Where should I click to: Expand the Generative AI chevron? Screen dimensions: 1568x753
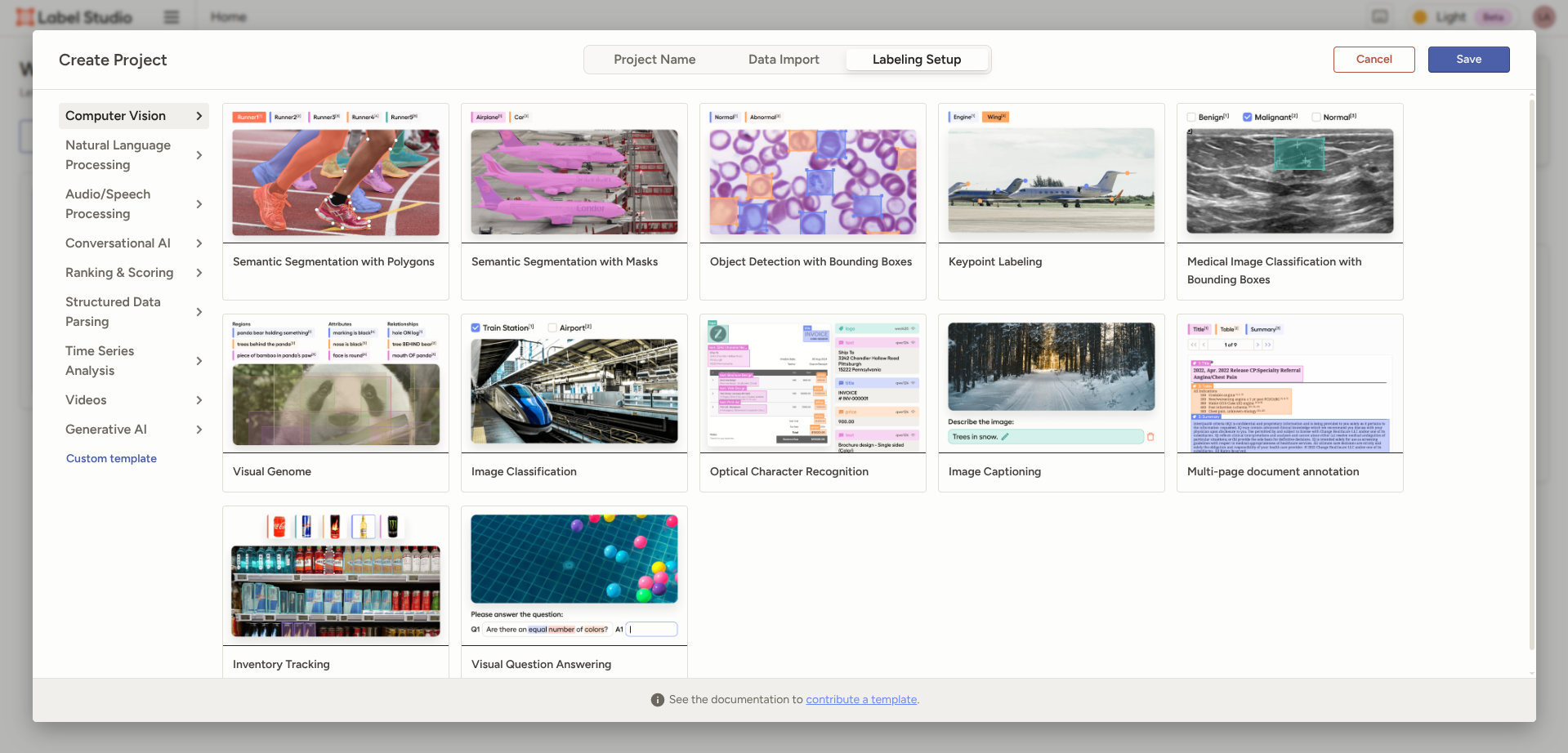pos(199,430)
